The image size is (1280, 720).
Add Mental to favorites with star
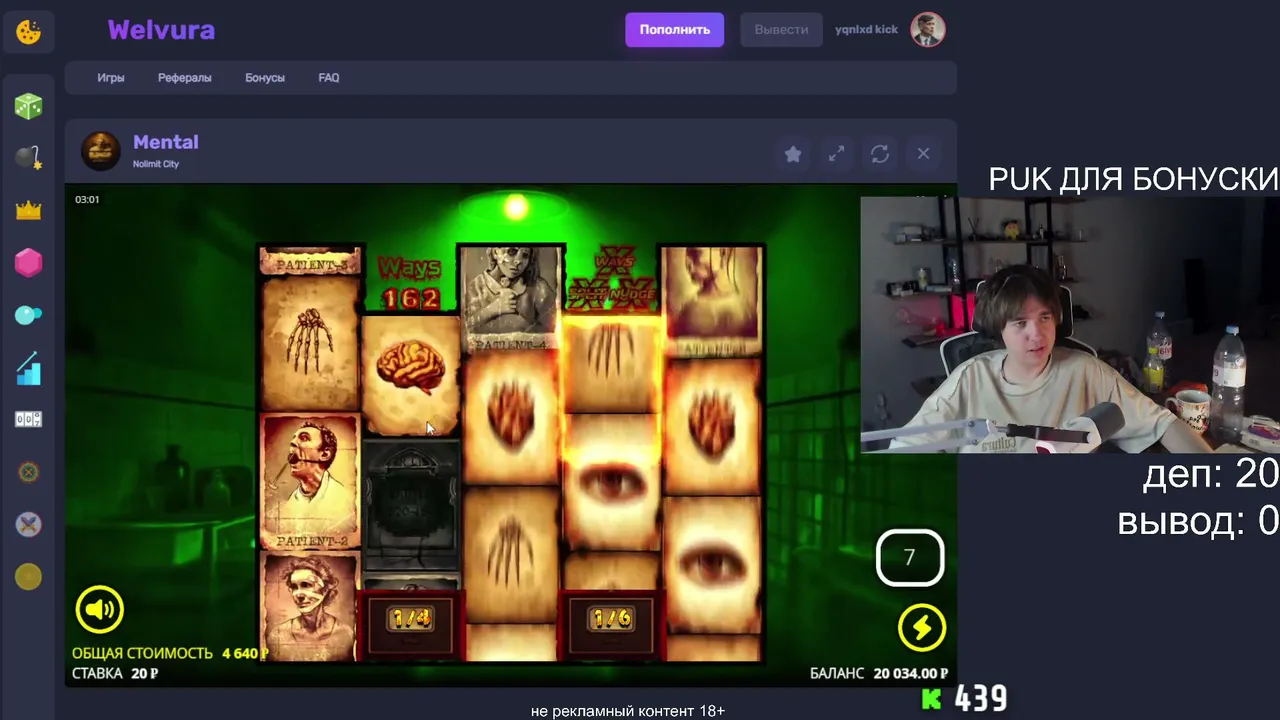pos(793,154)
